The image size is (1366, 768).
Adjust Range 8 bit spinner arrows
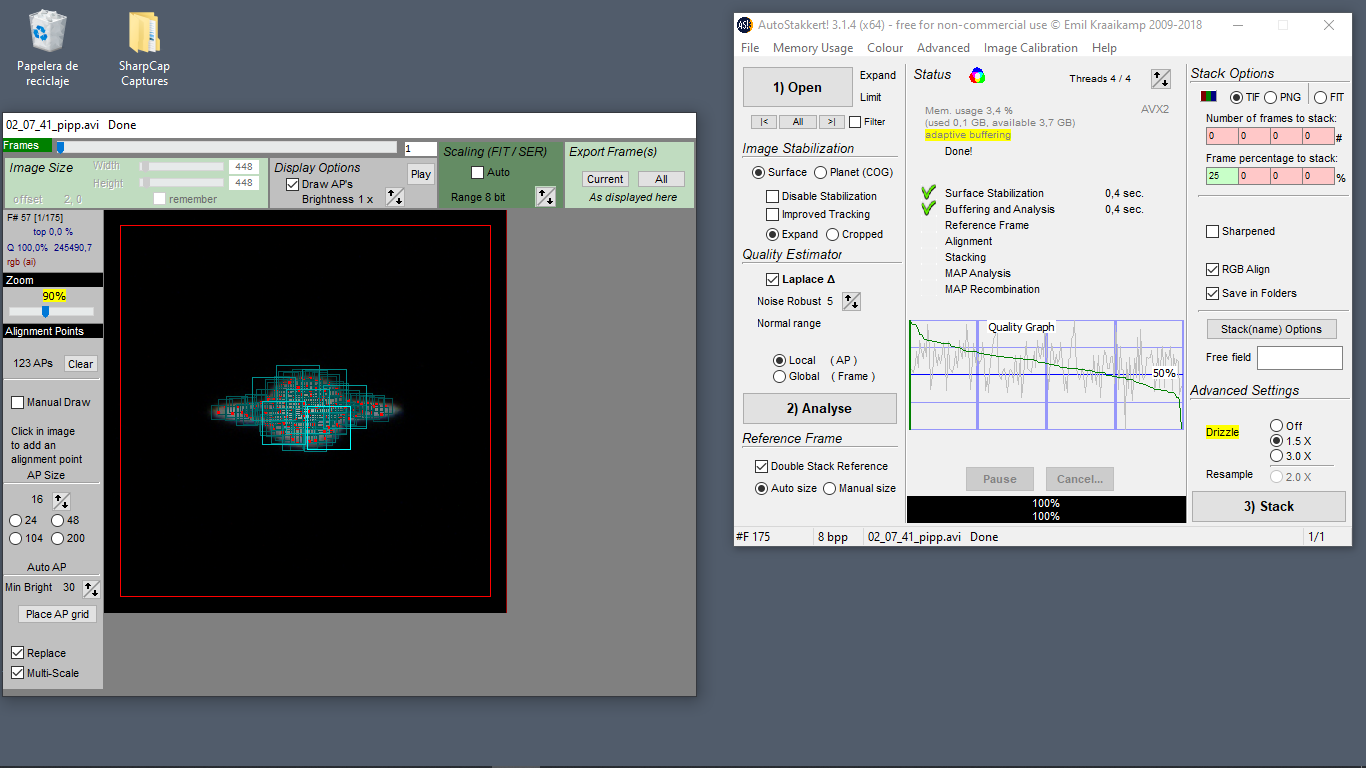tap(545, 197)
